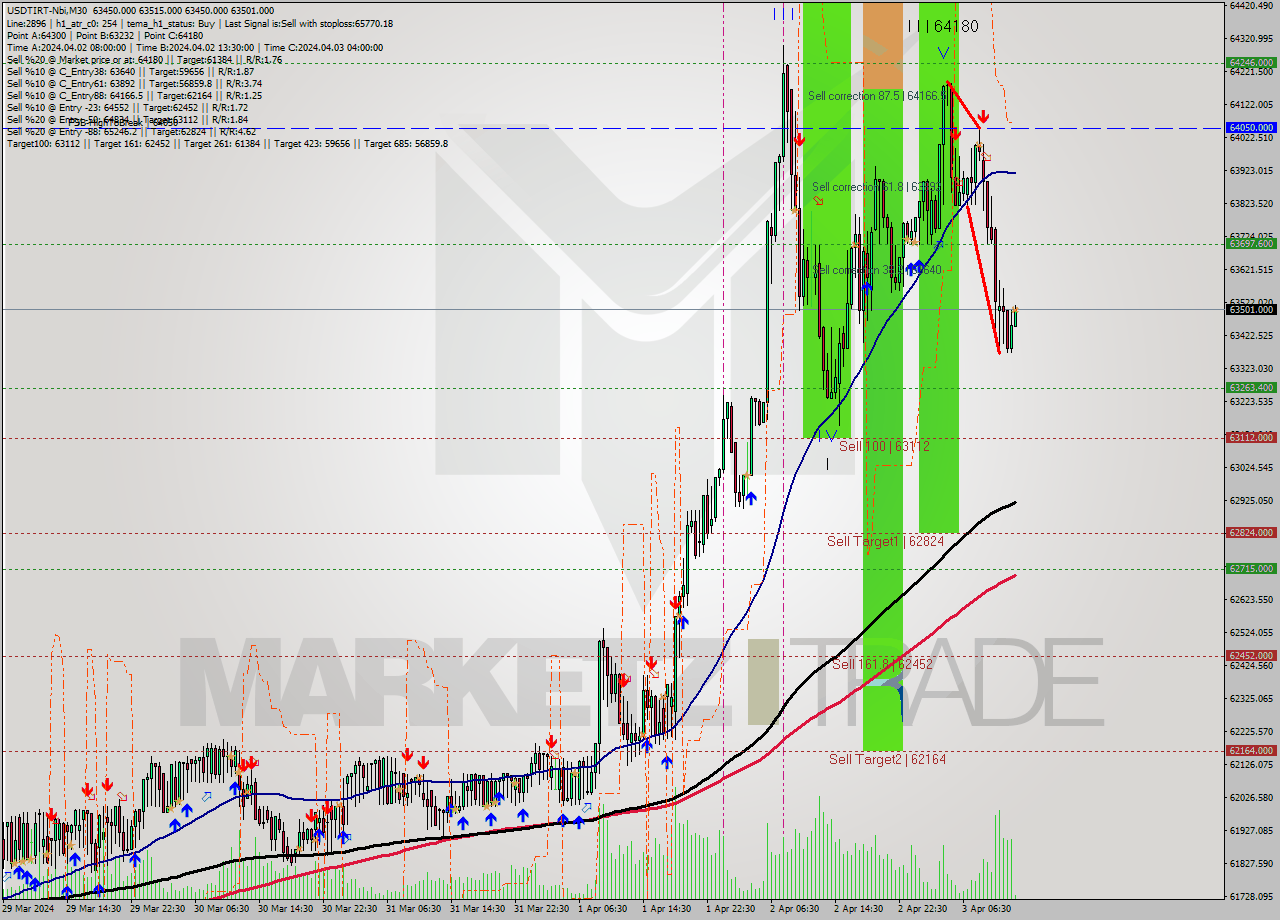The image size is (1280, 920).
Task: Click the USDTIRT-Nbi,M30 symbol title line
Action: click(x=140, y=11)
